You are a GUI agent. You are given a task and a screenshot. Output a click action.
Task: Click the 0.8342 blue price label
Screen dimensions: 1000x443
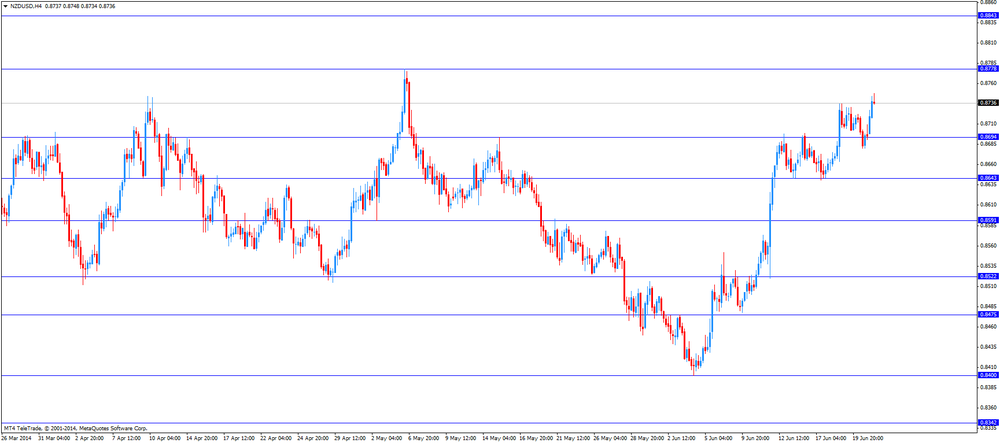(987, 423)
